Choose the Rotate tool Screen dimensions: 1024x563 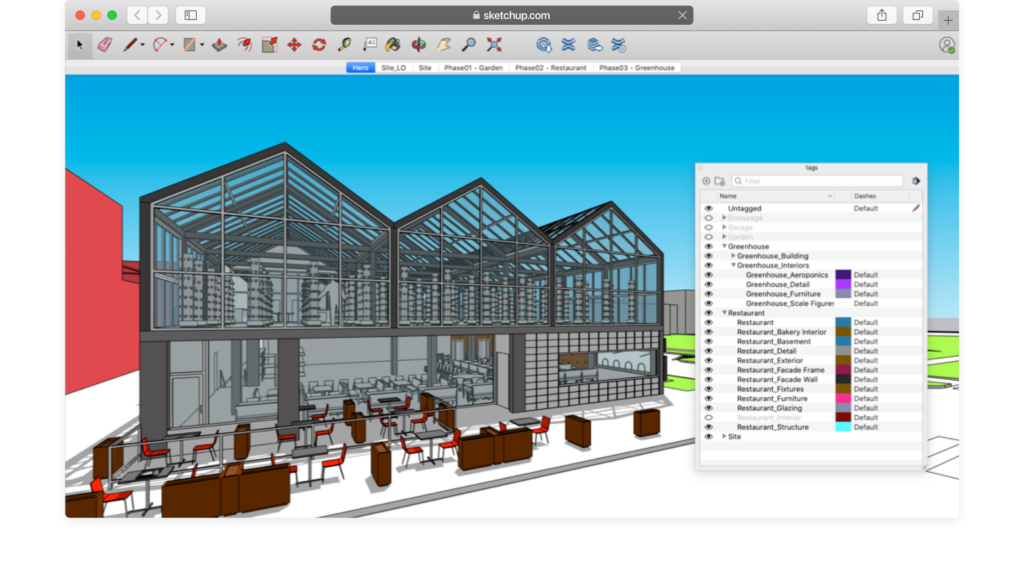pyautogui.click(x=319, y=45)
